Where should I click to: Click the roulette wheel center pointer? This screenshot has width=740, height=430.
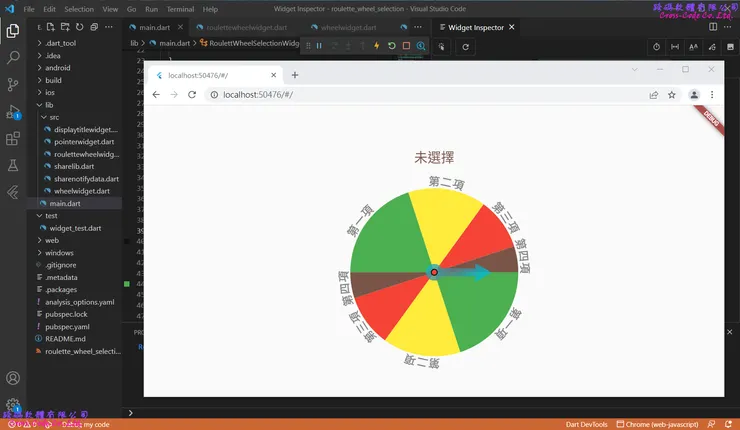tap(434, 272)
